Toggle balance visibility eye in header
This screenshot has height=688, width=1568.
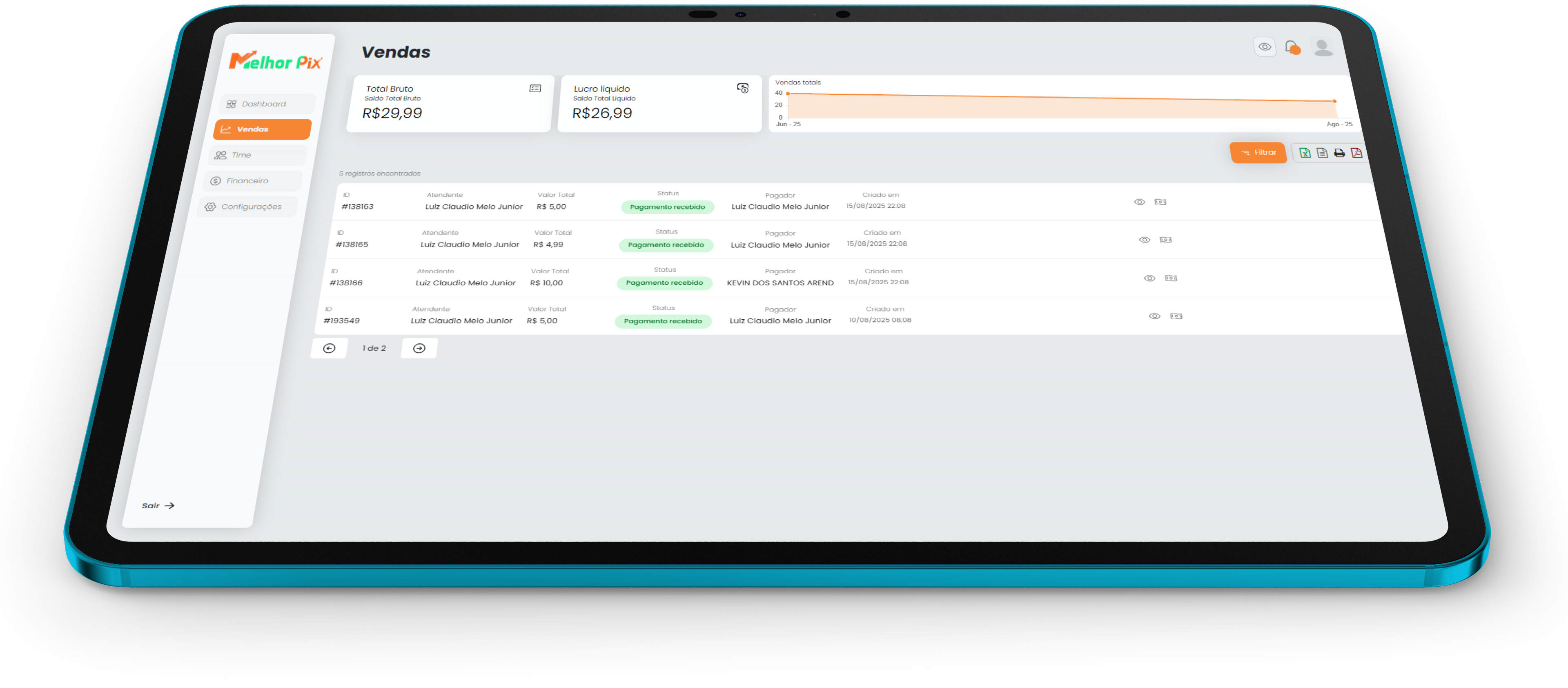(1264, 47)
